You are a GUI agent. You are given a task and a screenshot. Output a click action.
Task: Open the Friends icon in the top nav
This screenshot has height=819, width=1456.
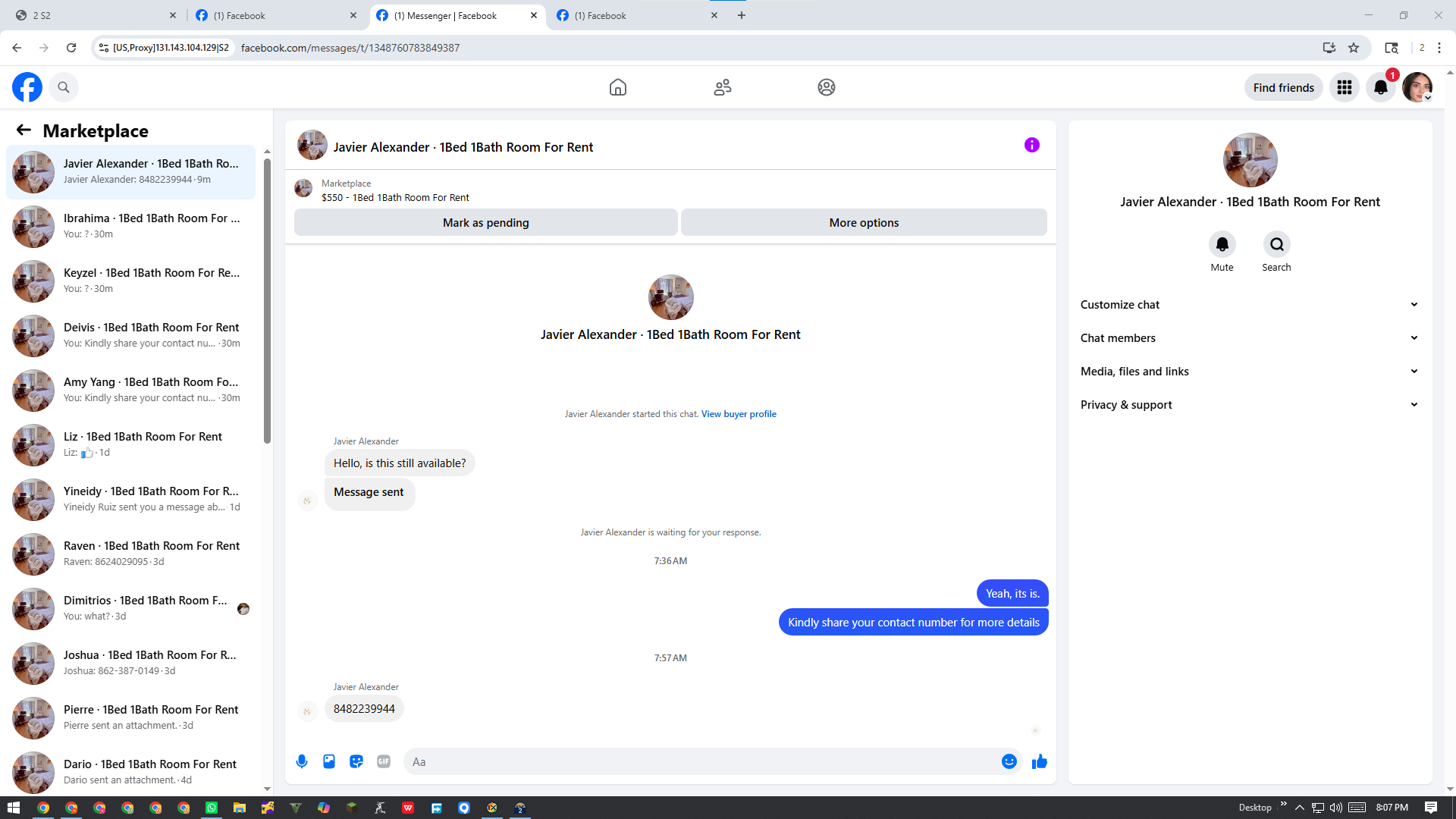[723, 87]
